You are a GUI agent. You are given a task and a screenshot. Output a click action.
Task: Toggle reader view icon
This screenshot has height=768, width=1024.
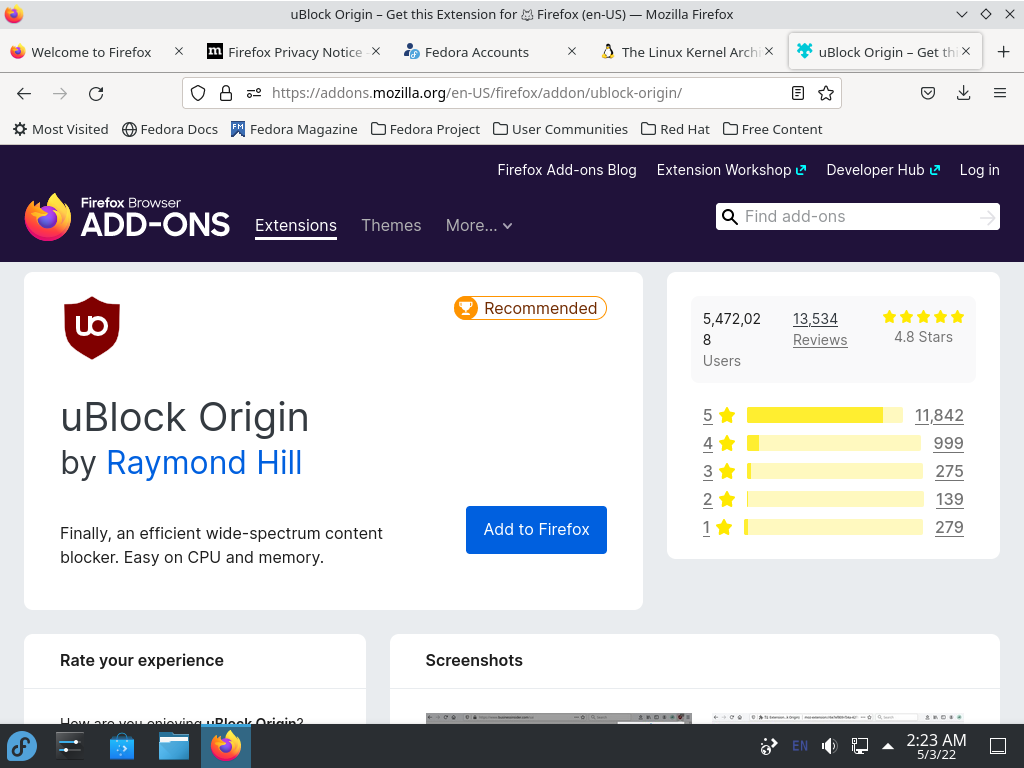pos(797,93)
